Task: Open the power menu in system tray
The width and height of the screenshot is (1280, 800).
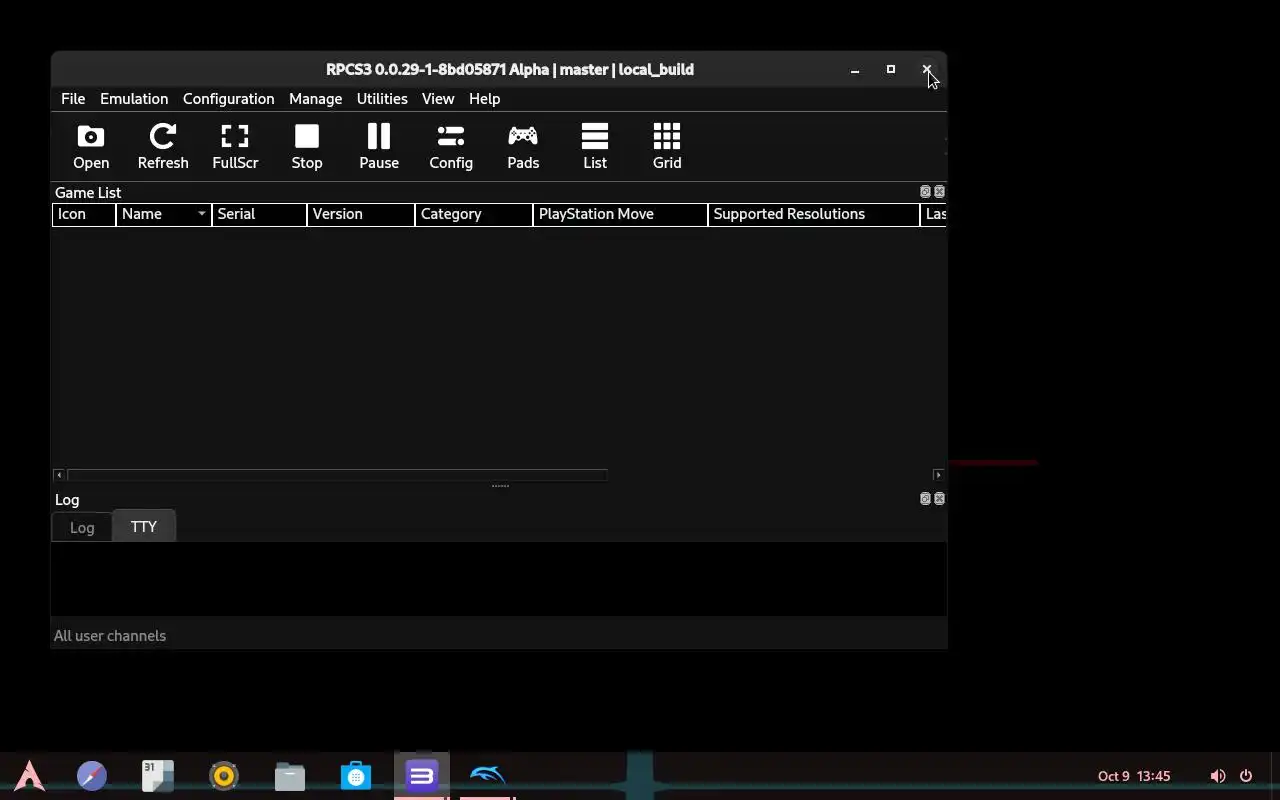Action: tap(1246, 776)
